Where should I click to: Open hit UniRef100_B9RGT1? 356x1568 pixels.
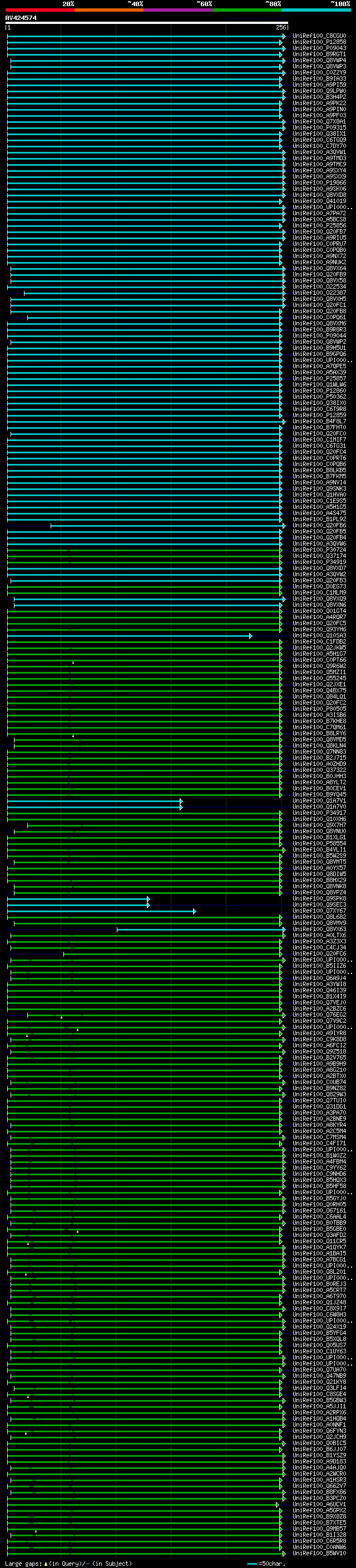click(x=319, y=54)
